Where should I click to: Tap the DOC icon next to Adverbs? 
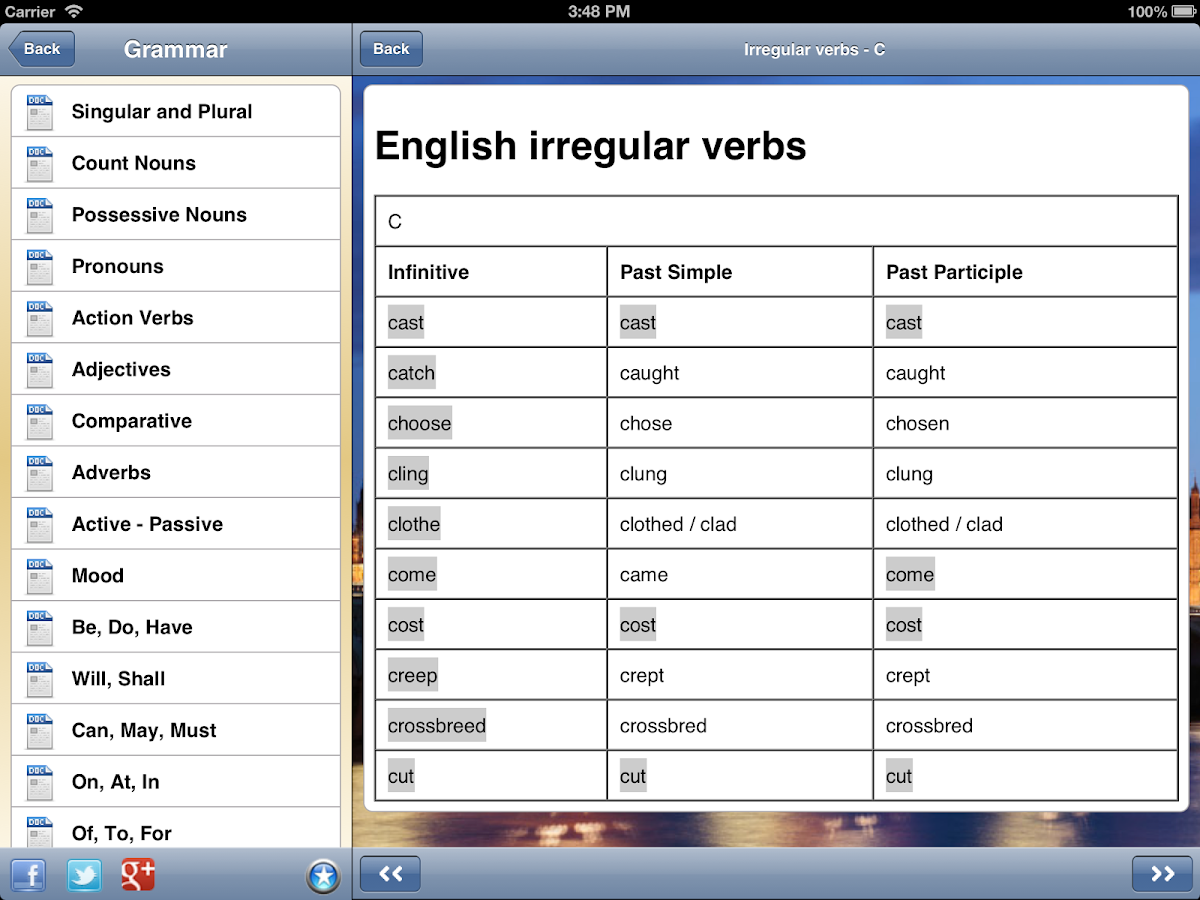click(39, 472)
